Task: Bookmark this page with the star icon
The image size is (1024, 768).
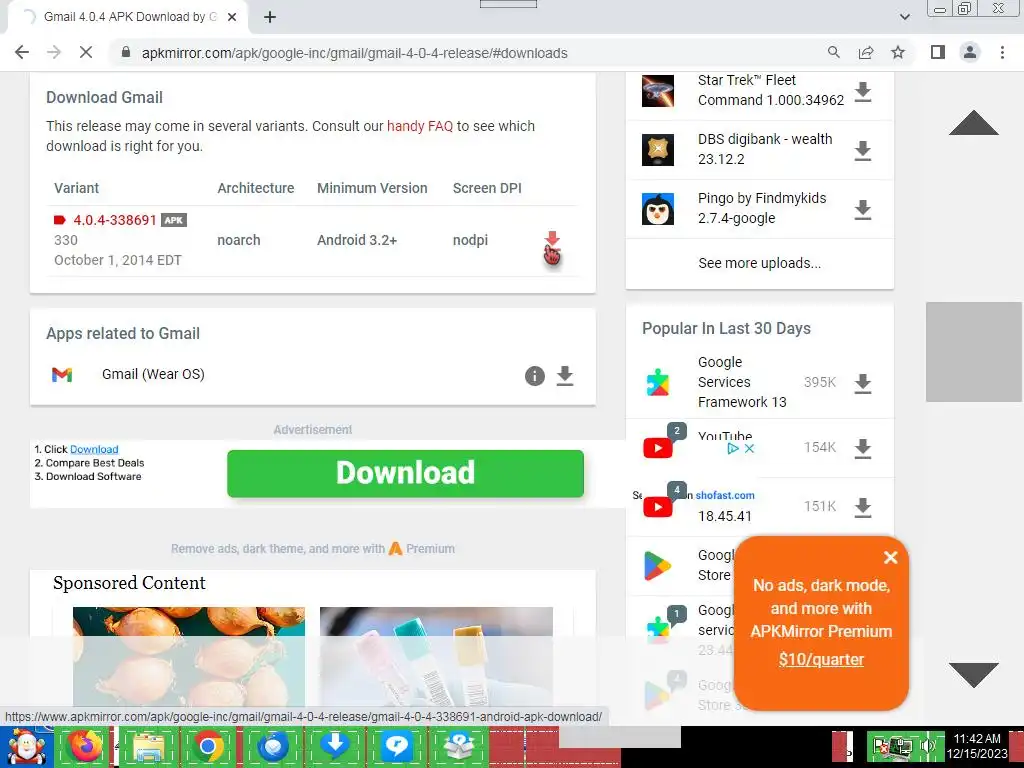Action: pos(898,52)
